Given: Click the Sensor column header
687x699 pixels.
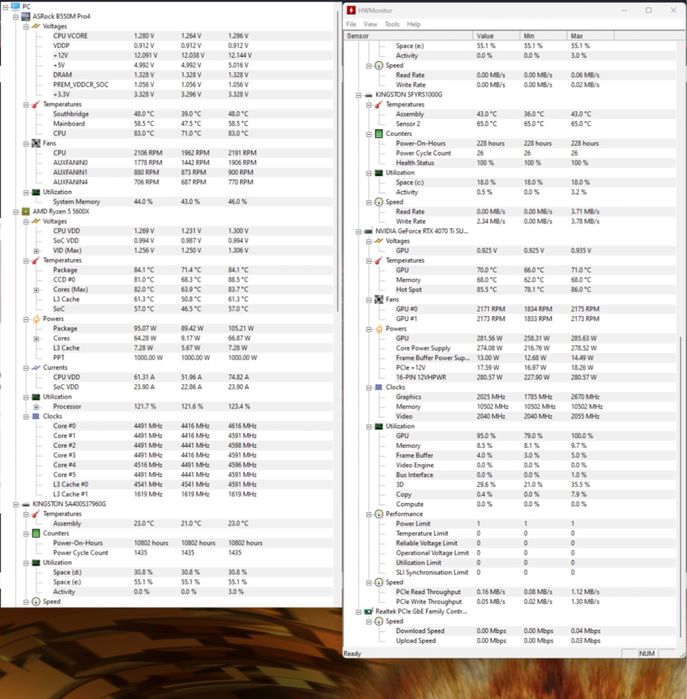Looking at the screenshot, I should (x=408, y=36).
